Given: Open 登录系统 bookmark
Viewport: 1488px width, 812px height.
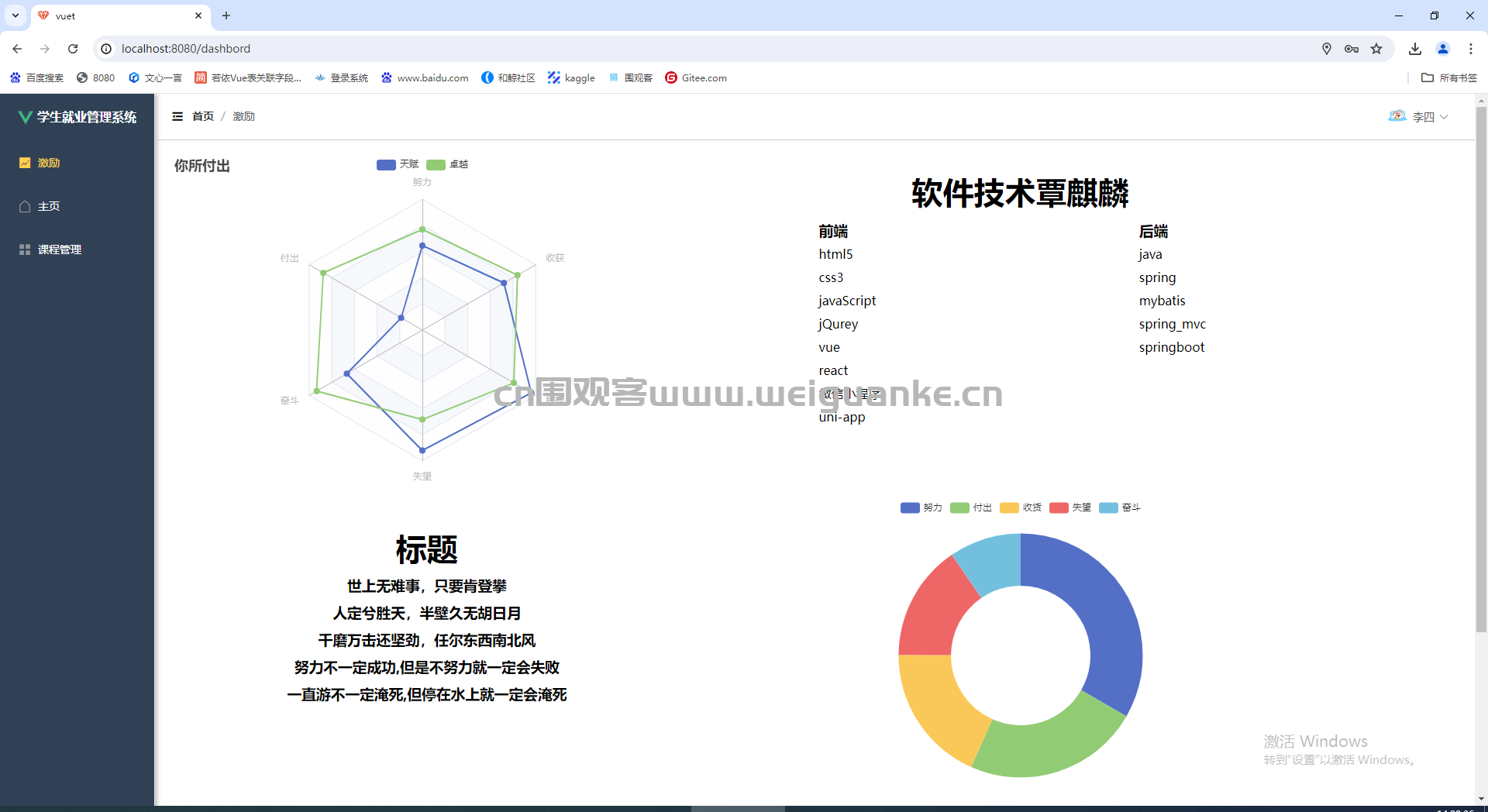Looking at the screenshot, I should pos(342,77).
